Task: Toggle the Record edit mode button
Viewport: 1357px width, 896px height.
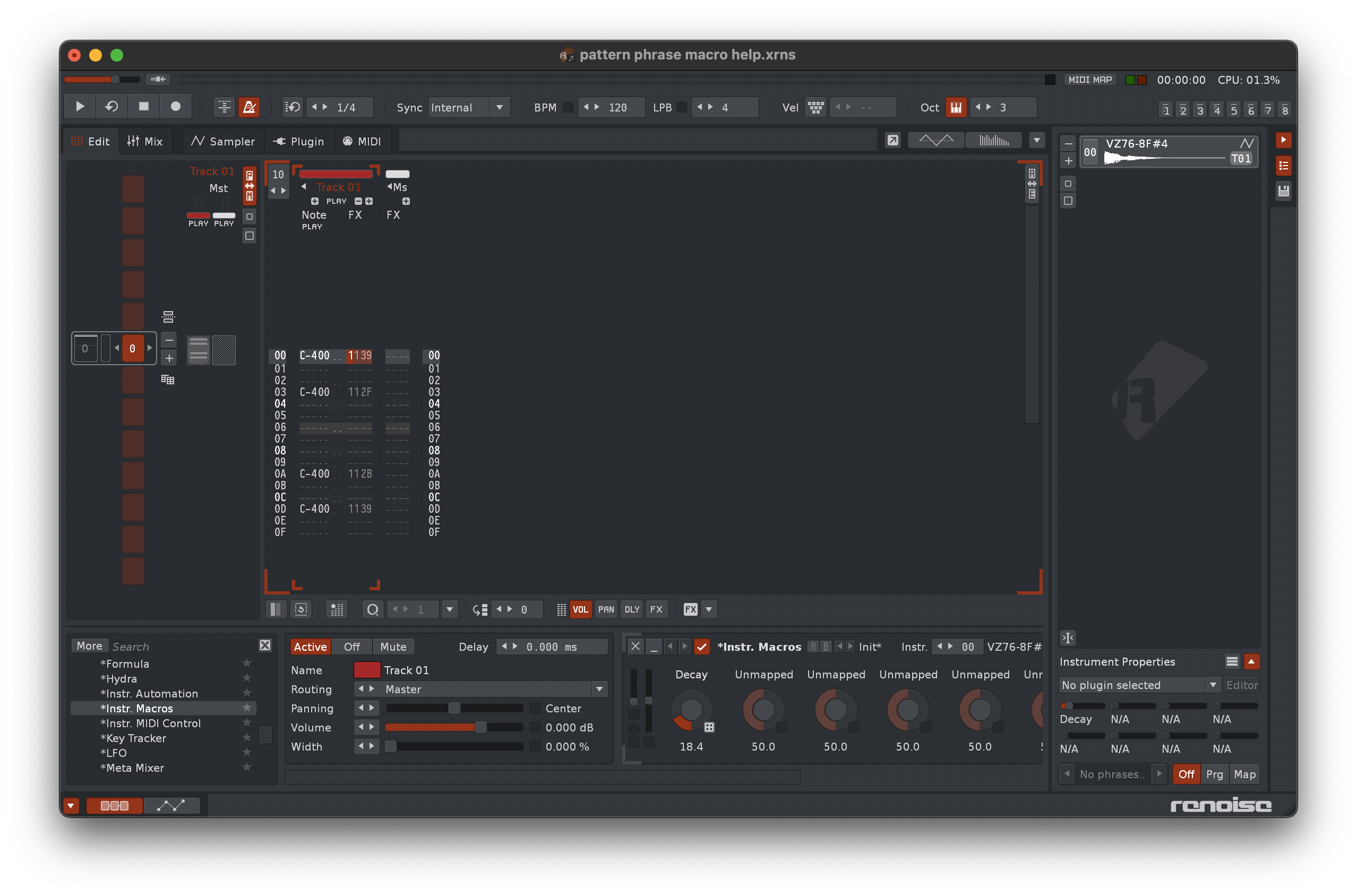Action: coord(175,107)
